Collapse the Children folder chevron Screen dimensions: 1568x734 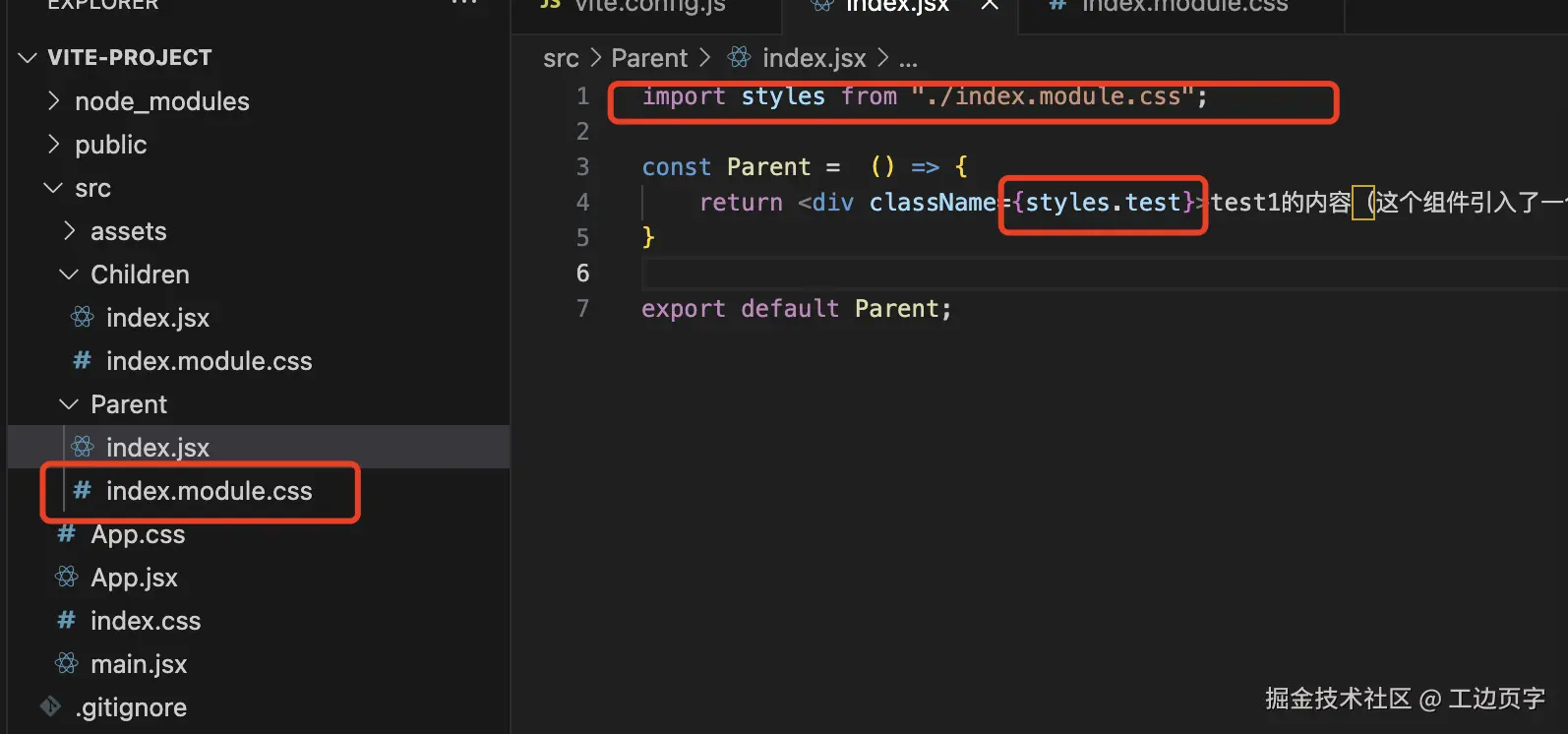[69, 275]
